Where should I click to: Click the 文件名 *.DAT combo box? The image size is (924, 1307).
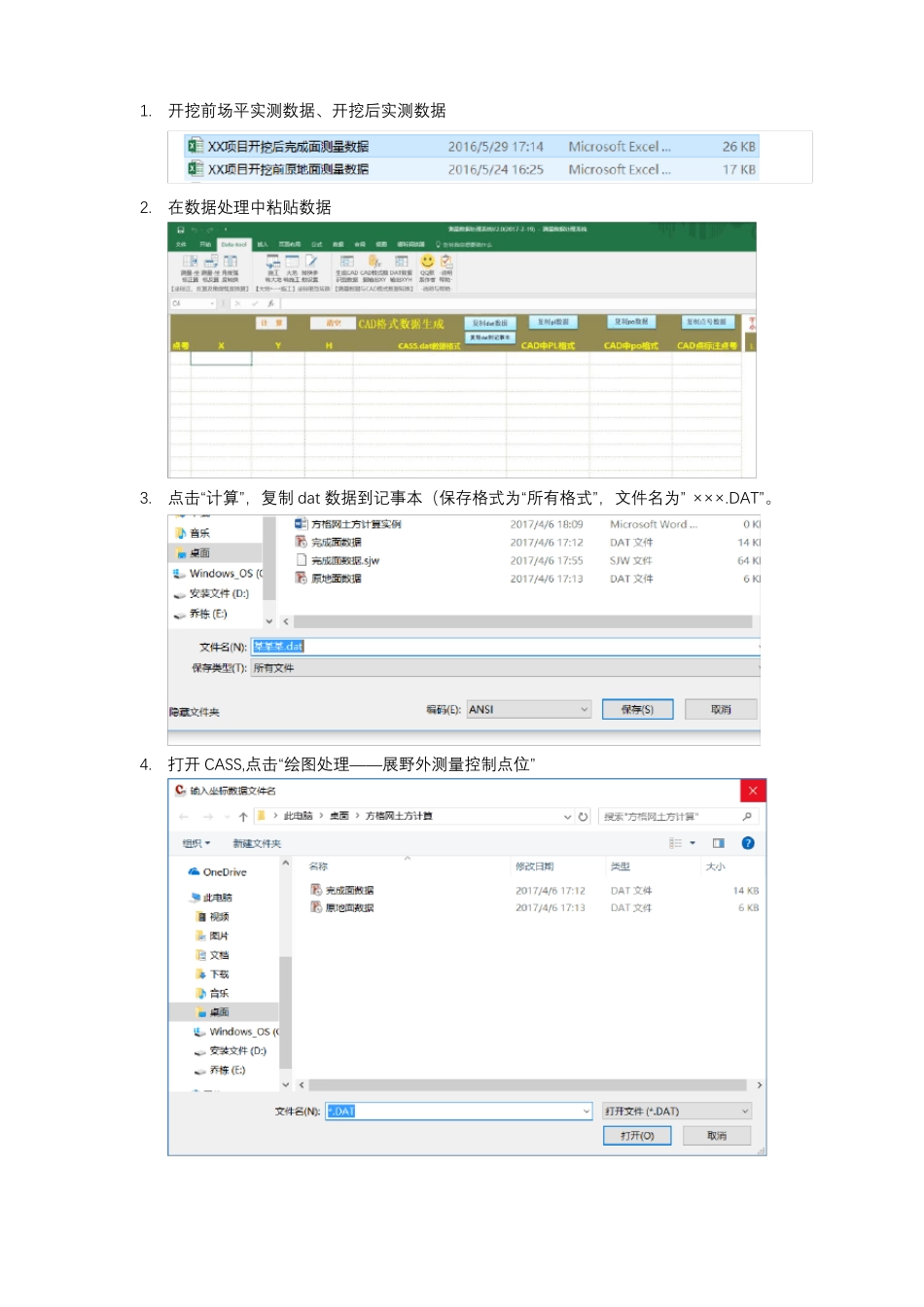click(x=459, y=1112)
